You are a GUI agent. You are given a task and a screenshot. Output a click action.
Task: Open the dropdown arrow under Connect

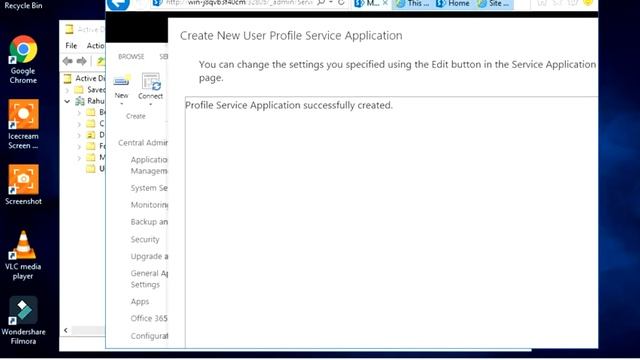pyautogui.click(x=151, y=104)
